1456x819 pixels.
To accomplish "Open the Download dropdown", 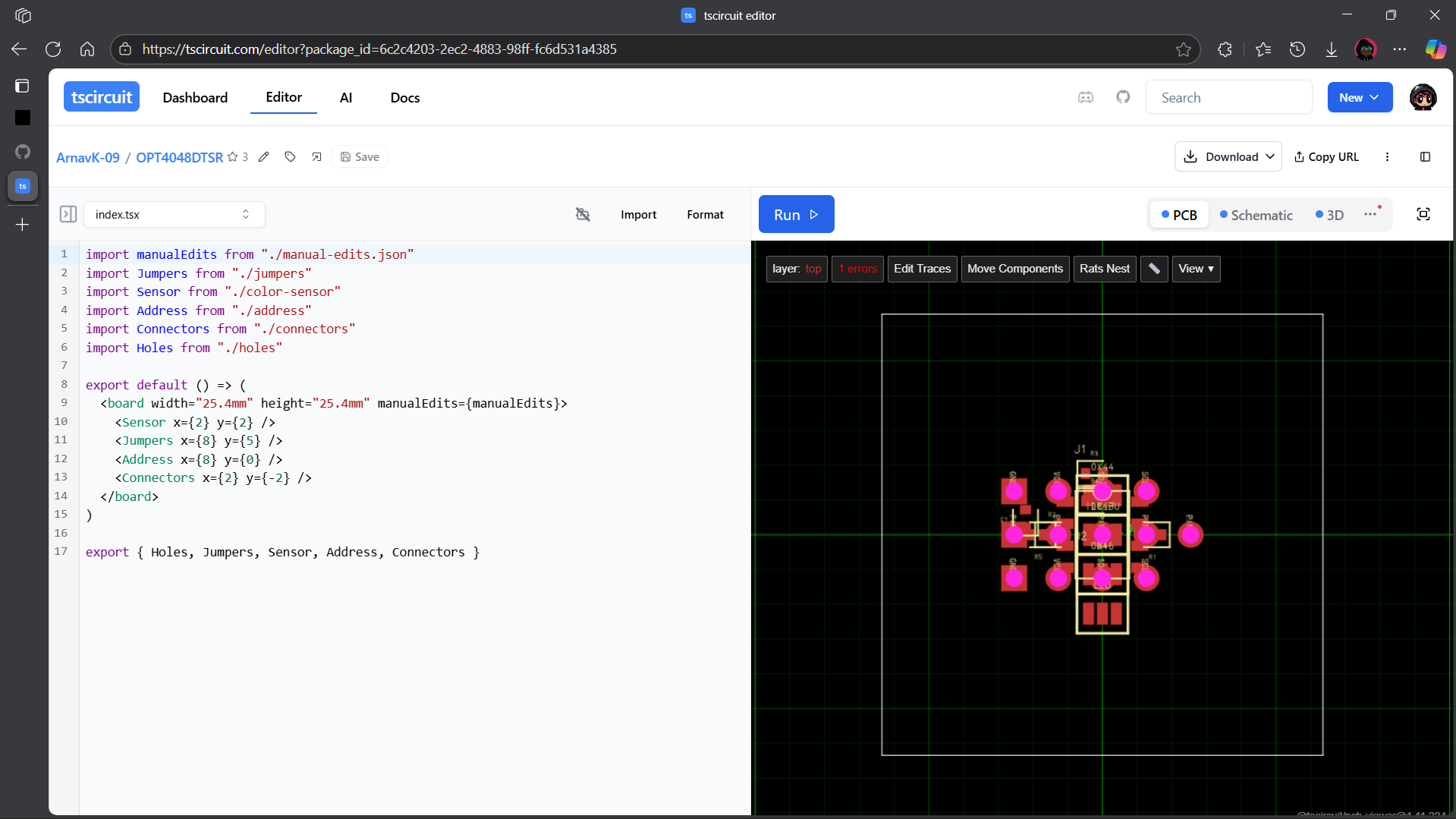I will [x=1228, y=157].
